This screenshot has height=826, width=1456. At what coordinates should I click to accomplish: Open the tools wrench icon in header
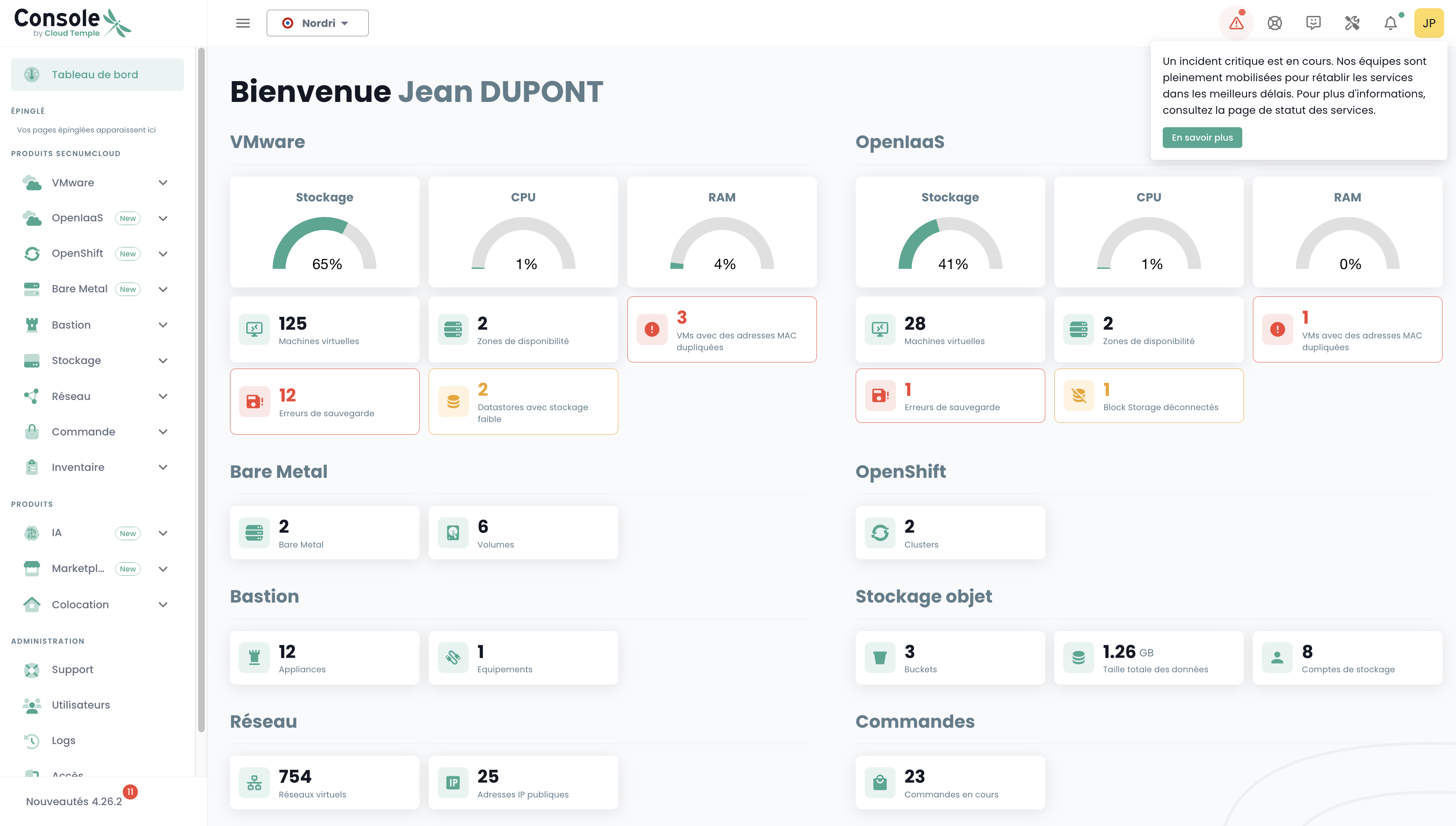[x=1352, y=23]
